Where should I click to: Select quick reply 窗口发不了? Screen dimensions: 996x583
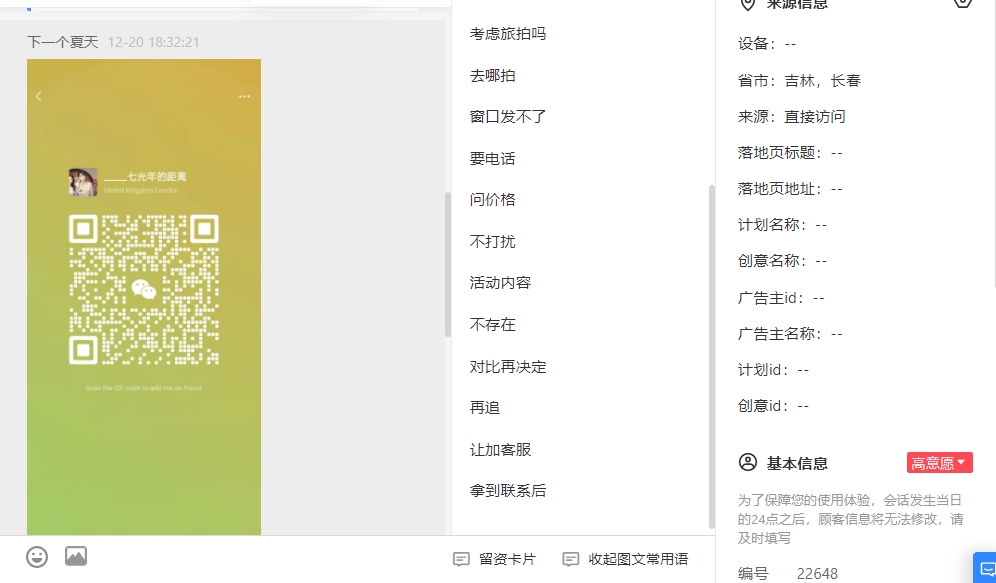[508, 117]
